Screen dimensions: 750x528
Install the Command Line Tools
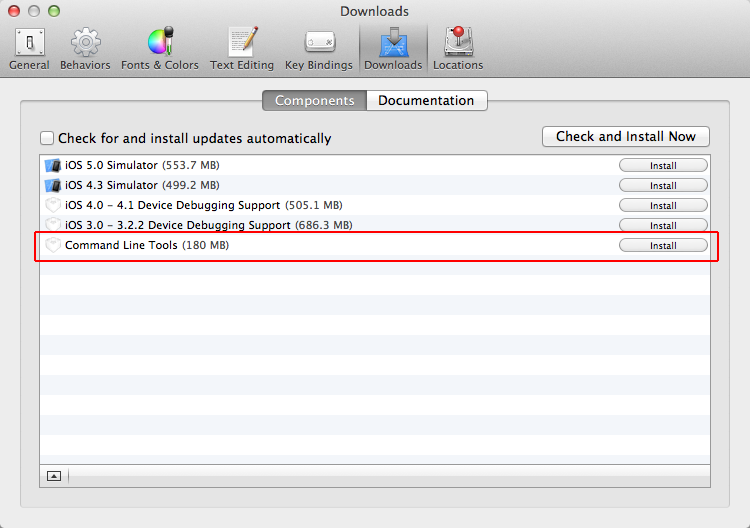(x=663, y=245)
